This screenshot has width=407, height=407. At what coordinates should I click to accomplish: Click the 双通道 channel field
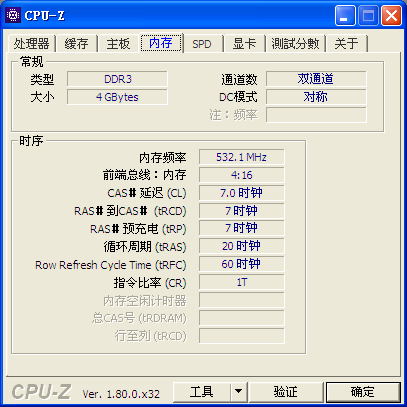tap(316, 79)
